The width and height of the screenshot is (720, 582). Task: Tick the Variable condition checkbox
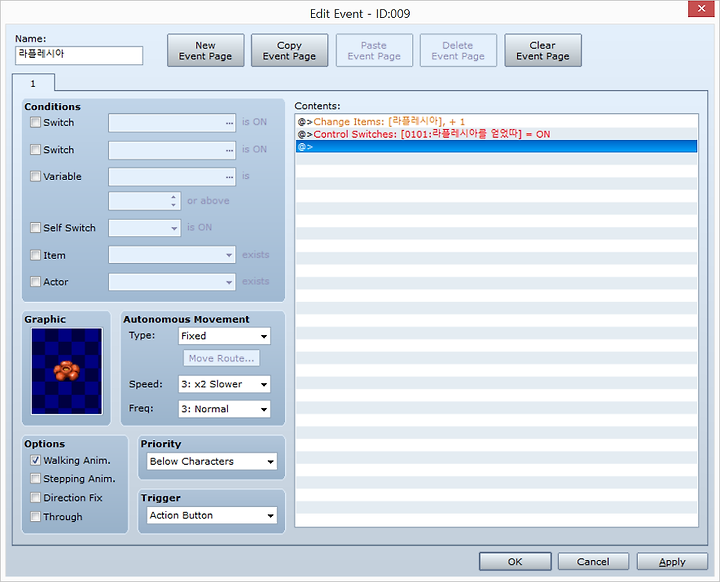click(x=35, y=176)
